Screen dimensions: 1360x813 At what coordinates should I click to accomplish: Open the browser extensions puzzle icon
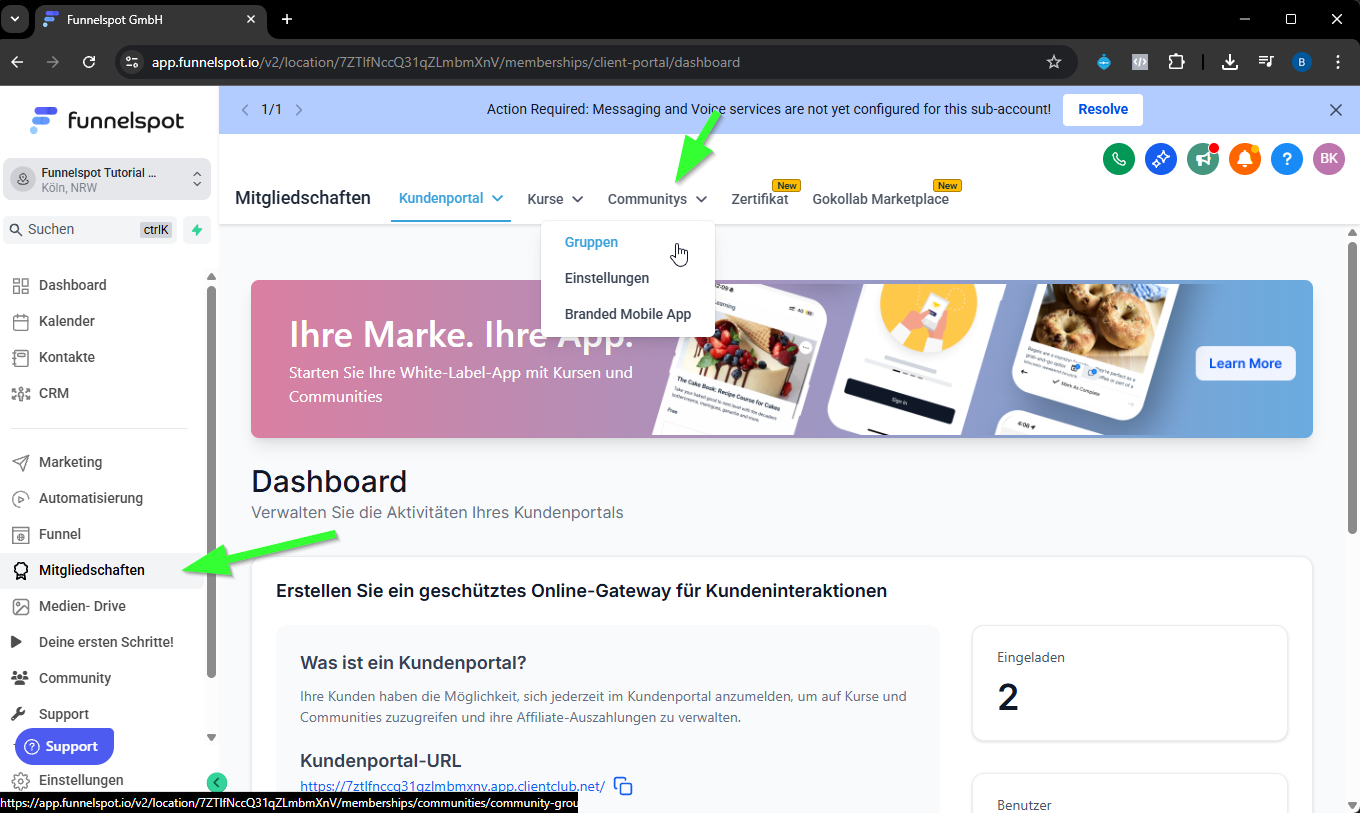tap(1175, 62)
